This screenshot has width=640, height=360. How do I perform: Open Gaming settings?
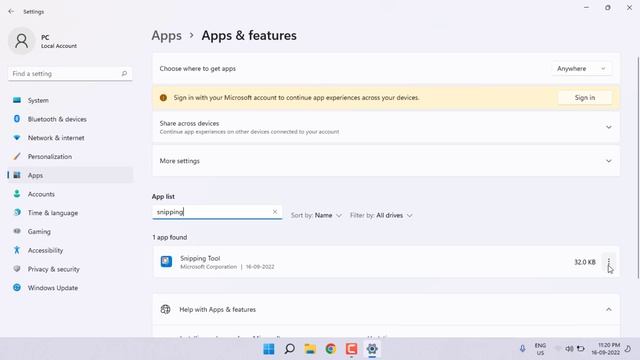point(70,231)
